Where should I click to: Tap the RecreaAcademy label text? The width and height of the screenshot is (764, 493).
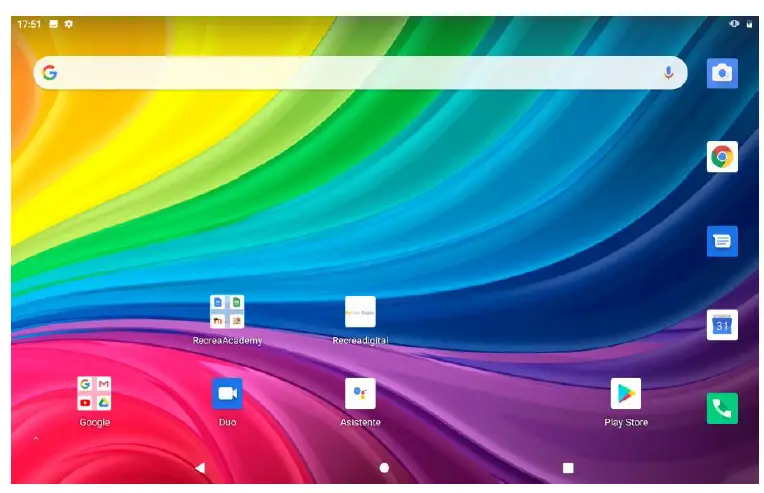point(227,341)
